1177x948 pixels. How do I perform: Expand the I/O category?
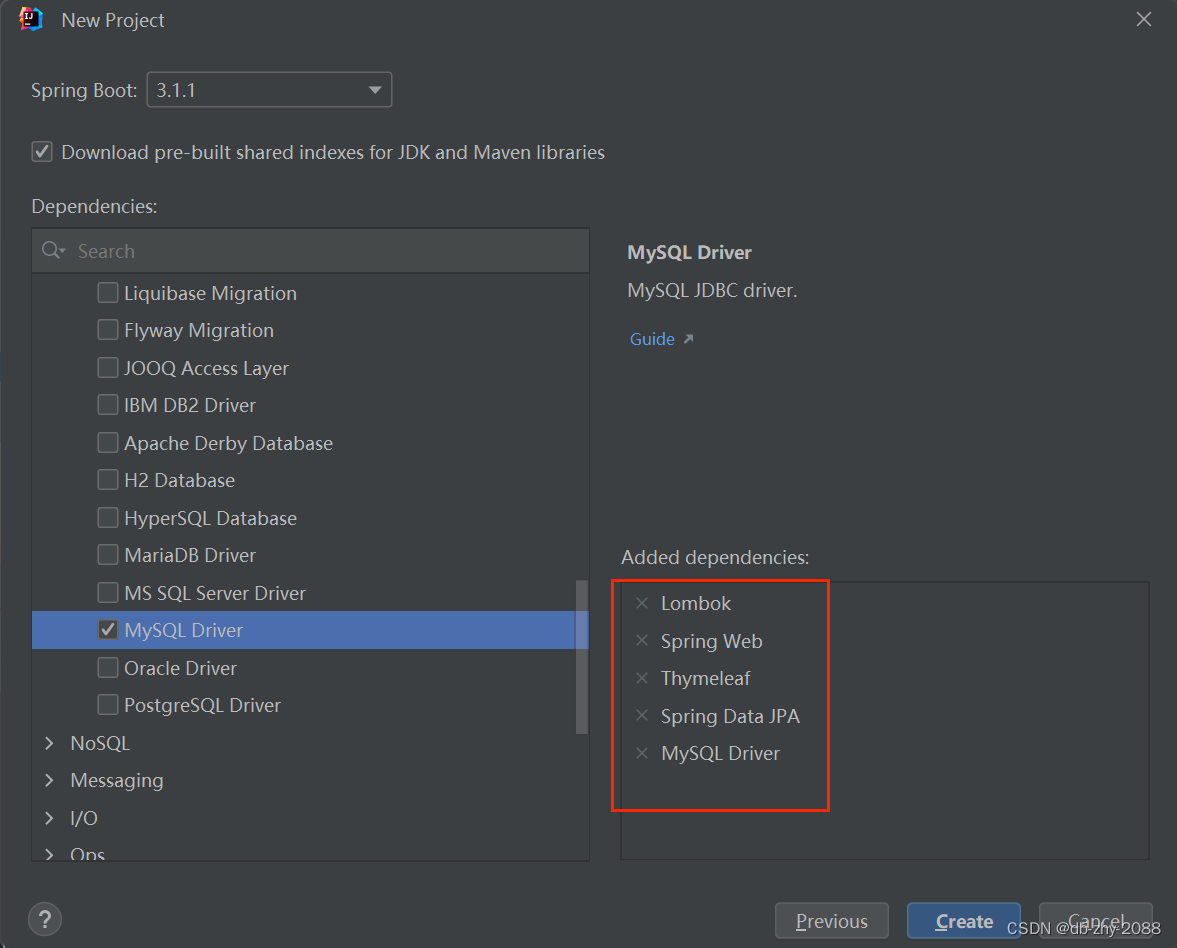point(48,817)
